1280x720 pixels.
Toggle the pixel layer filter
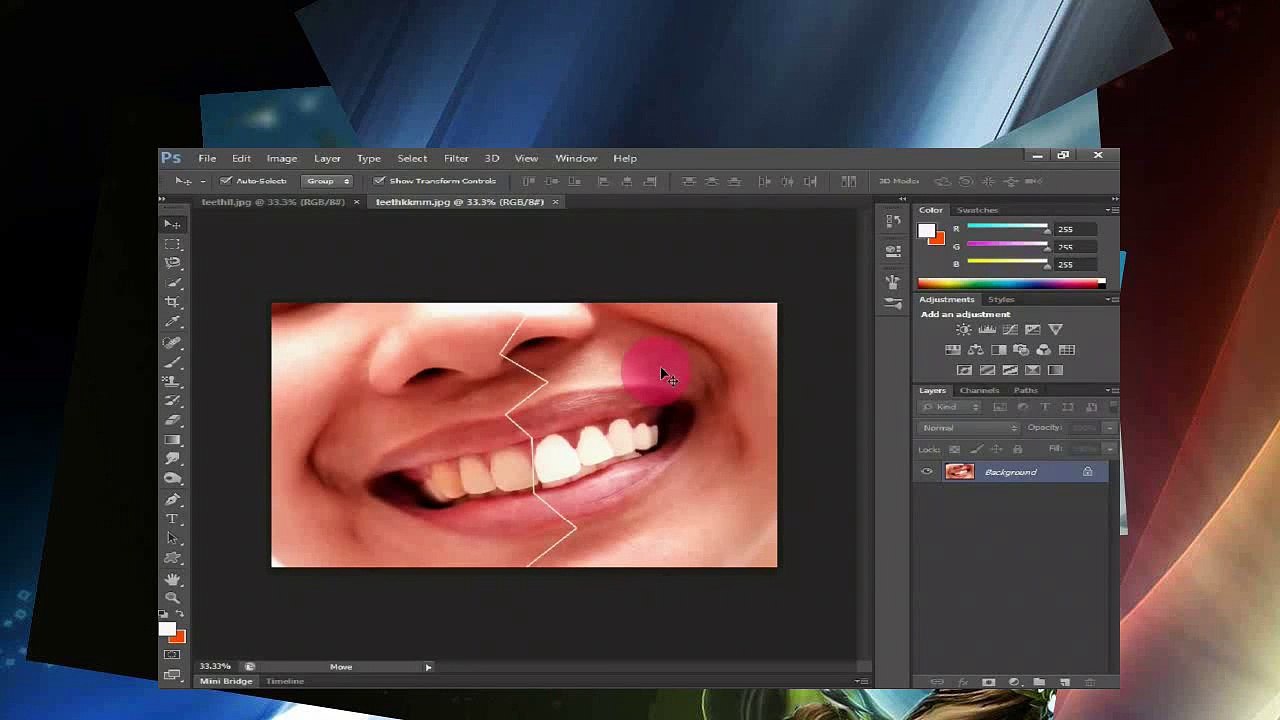click(1000, 407)
